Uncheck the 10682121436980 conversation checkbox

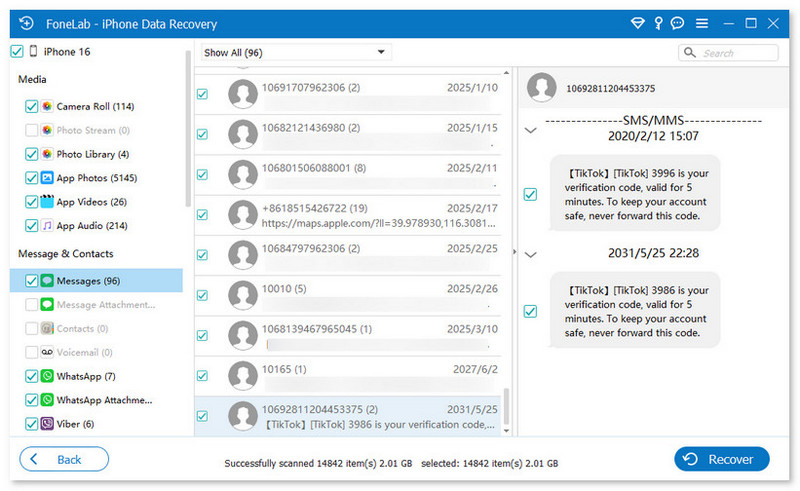tap(203, 134)
